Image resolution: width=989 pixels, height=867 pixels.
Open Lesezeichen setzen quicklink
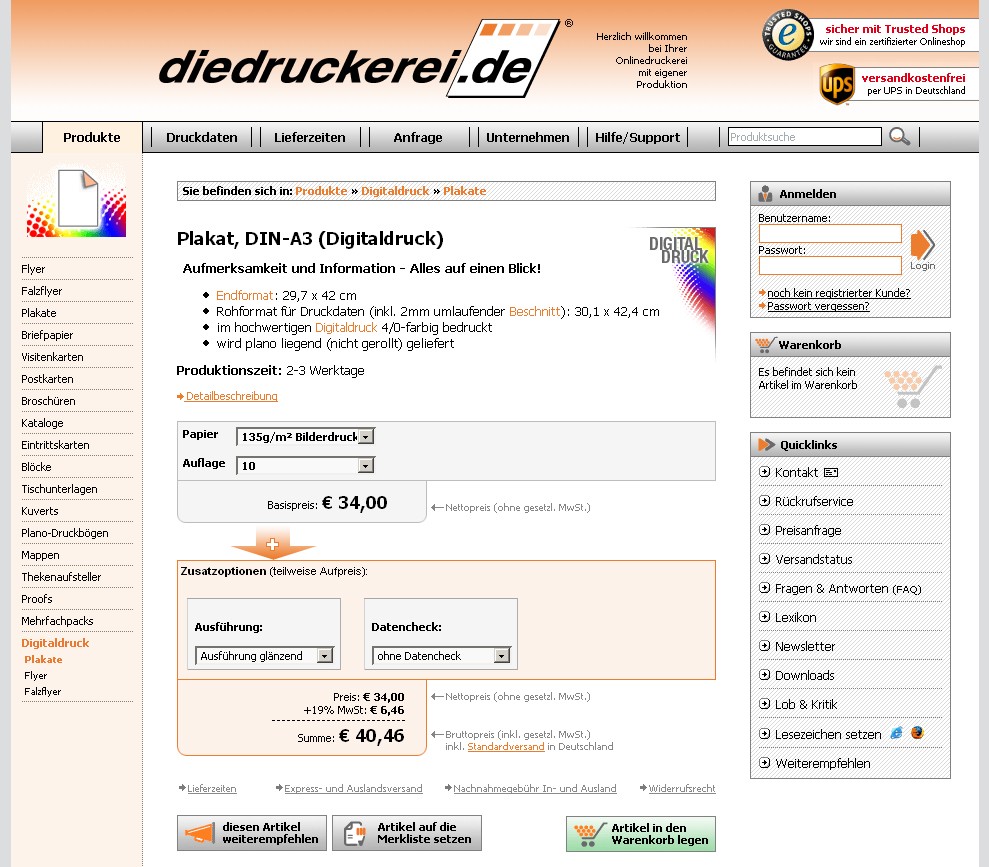point(828,734)
